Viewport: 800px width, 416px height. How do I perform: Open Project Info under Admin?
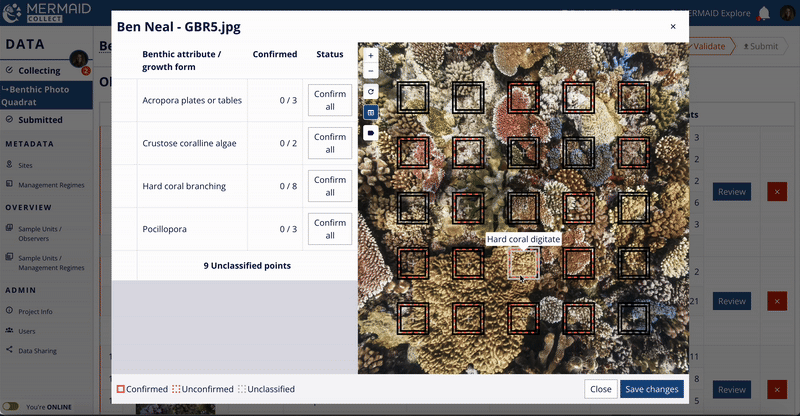pos(35,311)
